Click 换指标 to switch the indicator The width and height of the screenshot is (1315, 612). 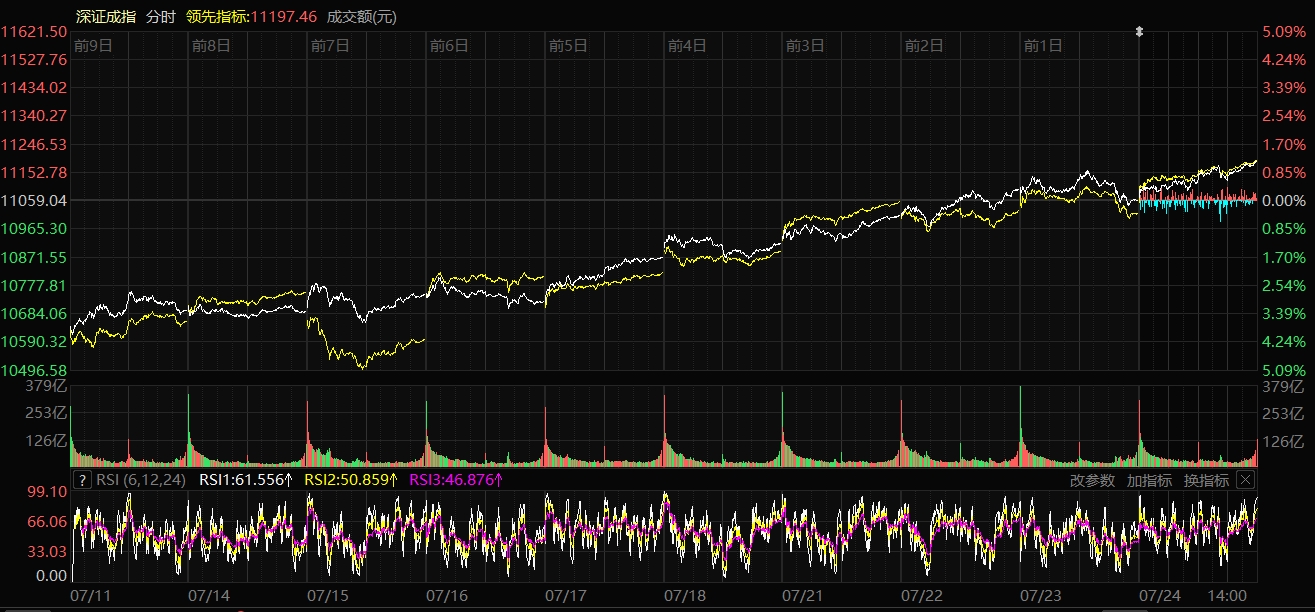[x=1206, y=480]
